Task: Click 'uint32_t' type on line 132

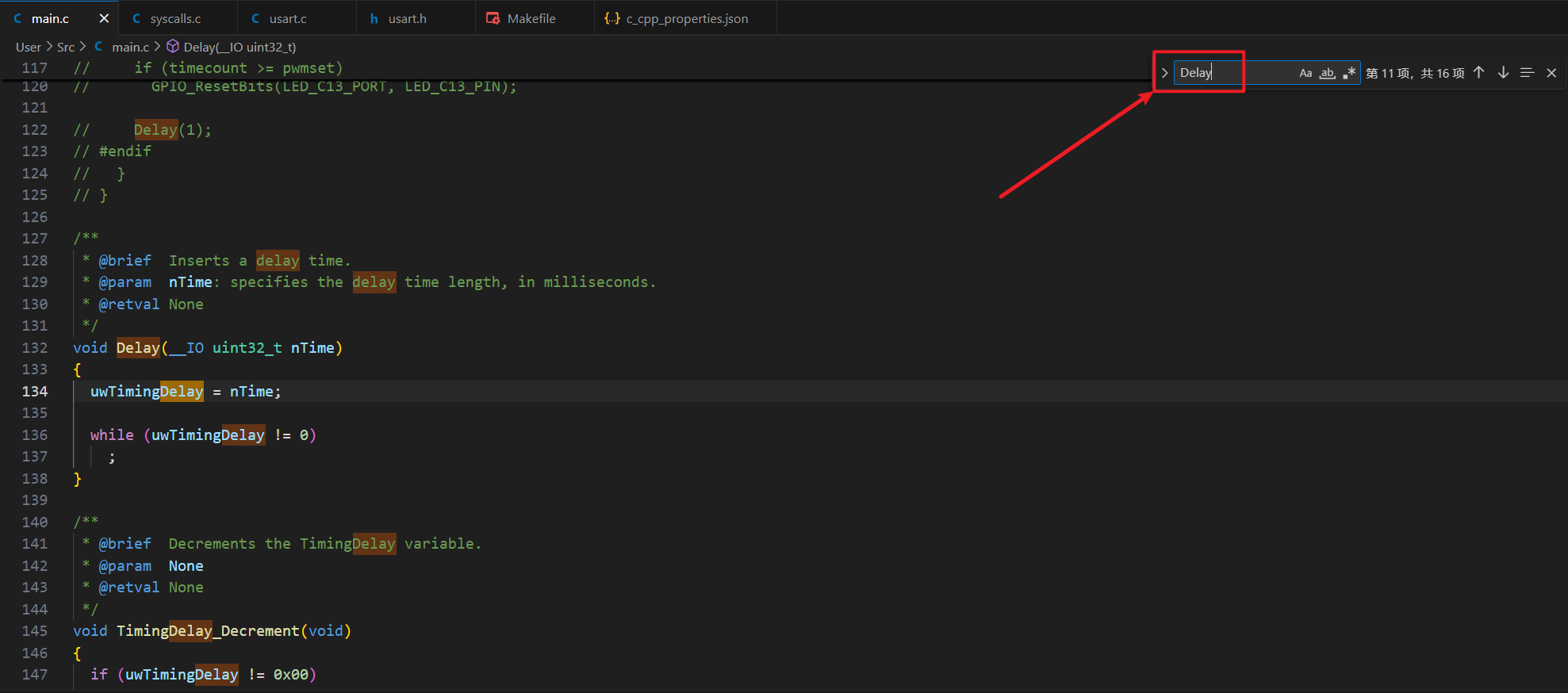Action: 247,348
